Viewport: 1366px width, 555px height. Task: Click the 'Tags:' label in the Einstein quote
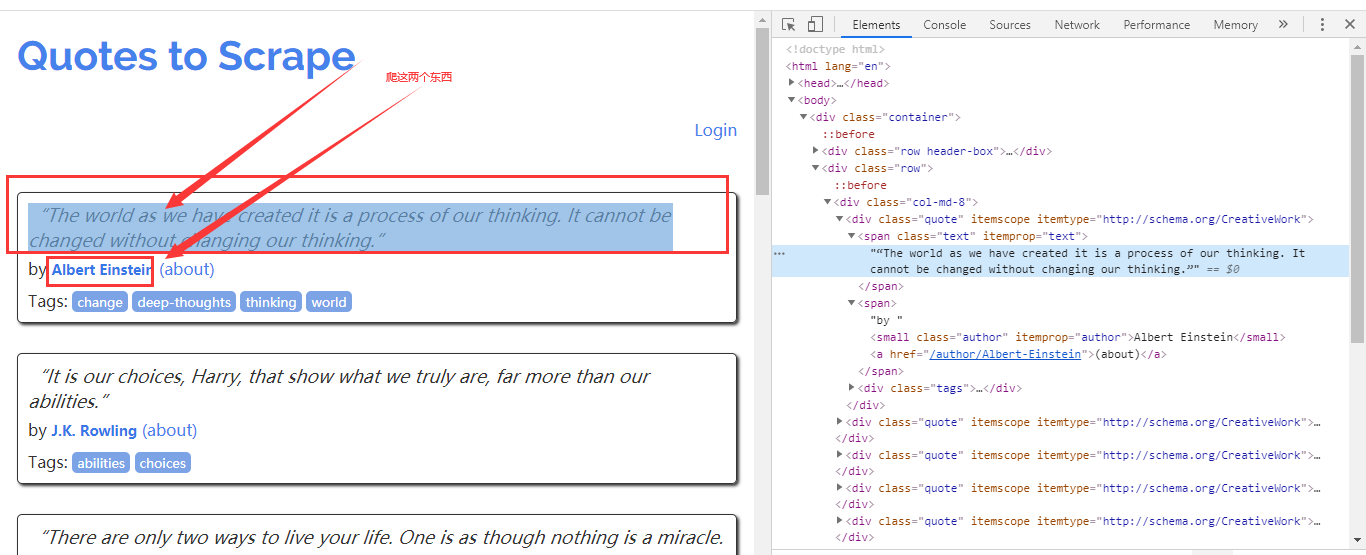48,302
